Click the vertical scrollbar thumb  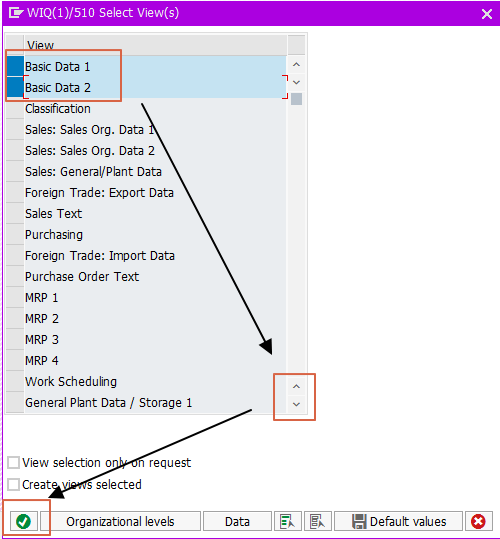(x=296, y=99)
